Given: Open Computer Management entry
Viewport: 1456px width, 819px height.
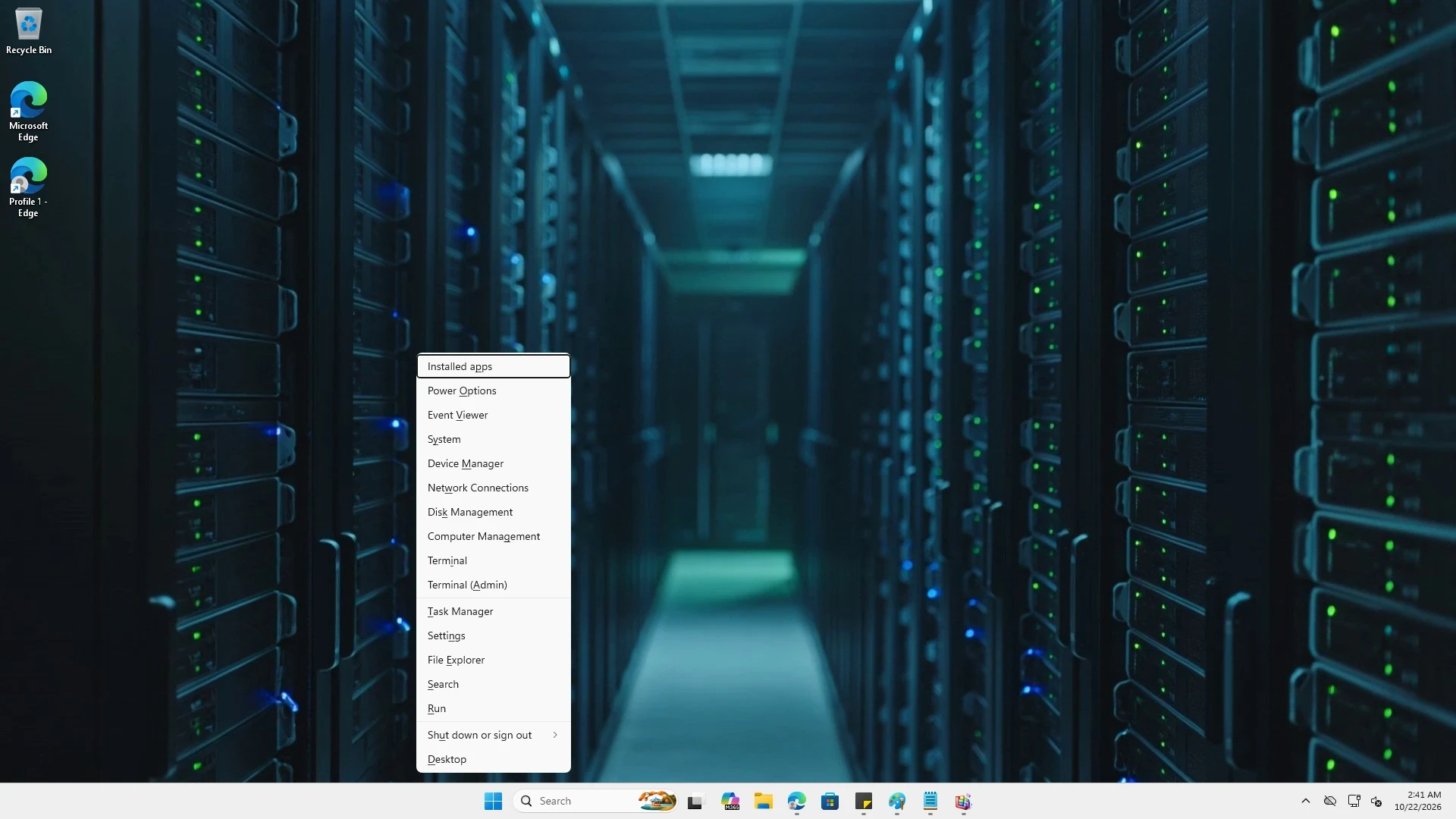Looking at the screenshot, I should pos(494,536).
